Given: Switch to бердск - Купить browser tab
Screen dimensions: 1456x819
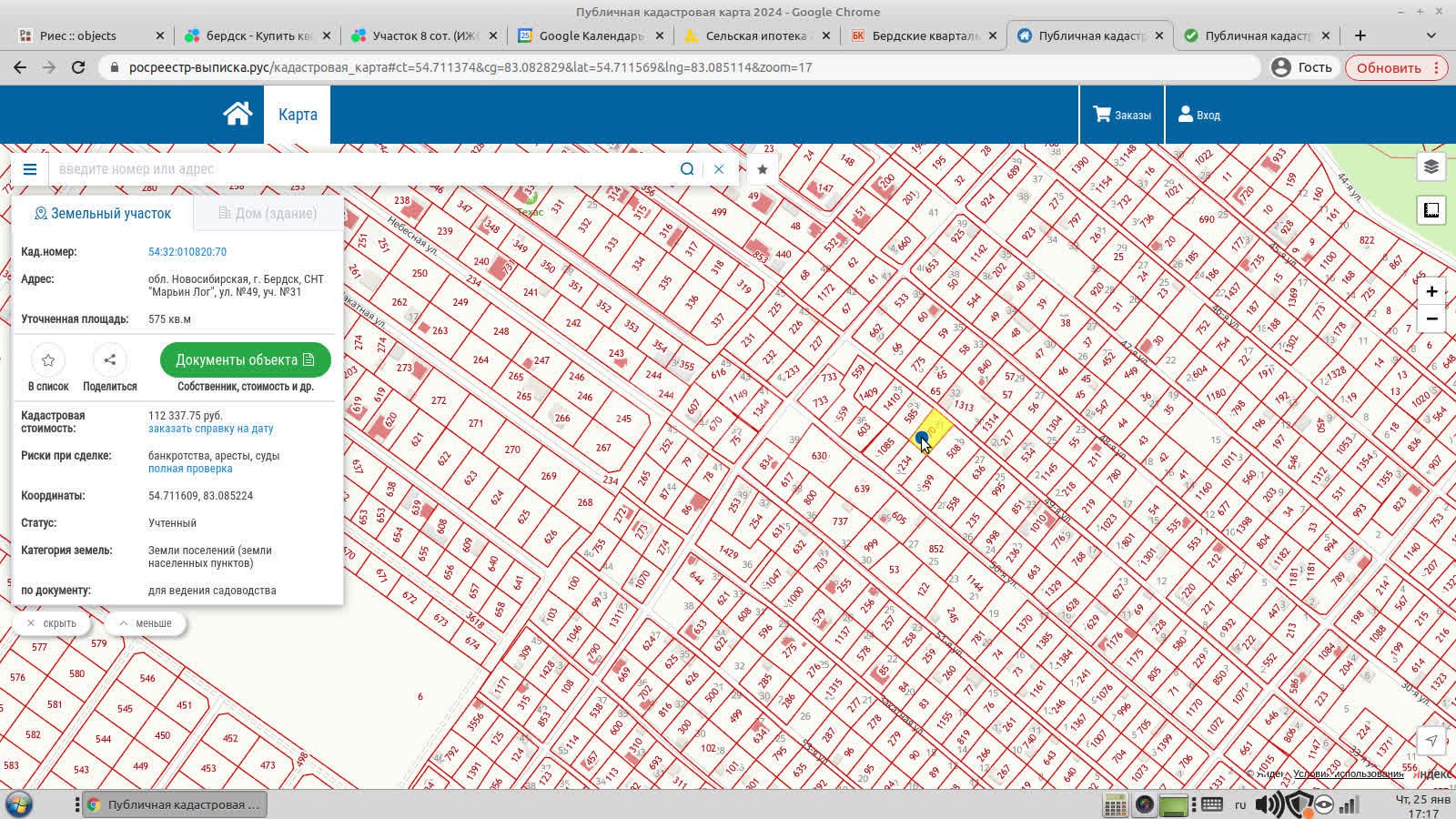Looking at the screenshot, I should tap(258, 35).
